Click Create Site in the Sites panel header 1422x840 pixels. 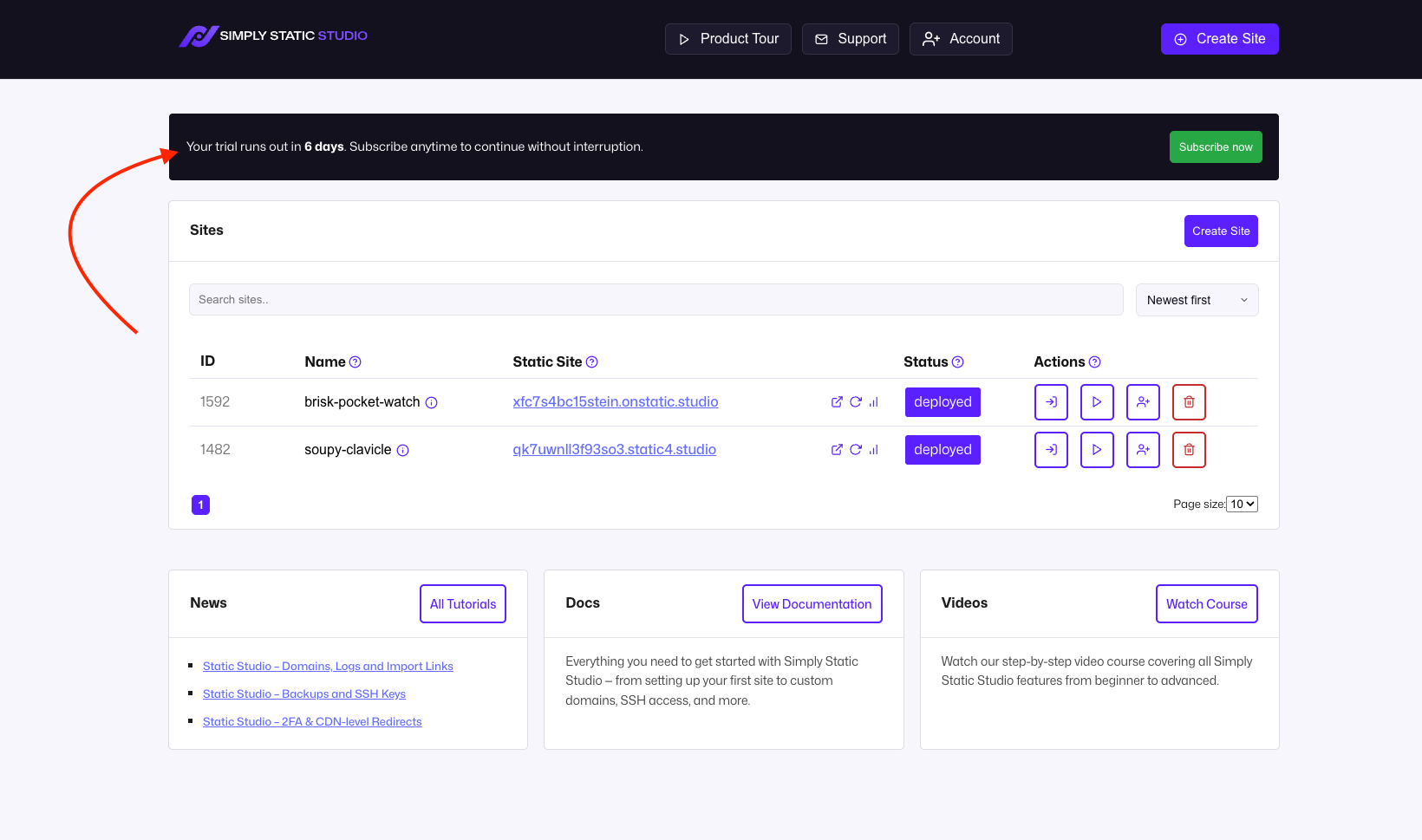coord(1221,231)
